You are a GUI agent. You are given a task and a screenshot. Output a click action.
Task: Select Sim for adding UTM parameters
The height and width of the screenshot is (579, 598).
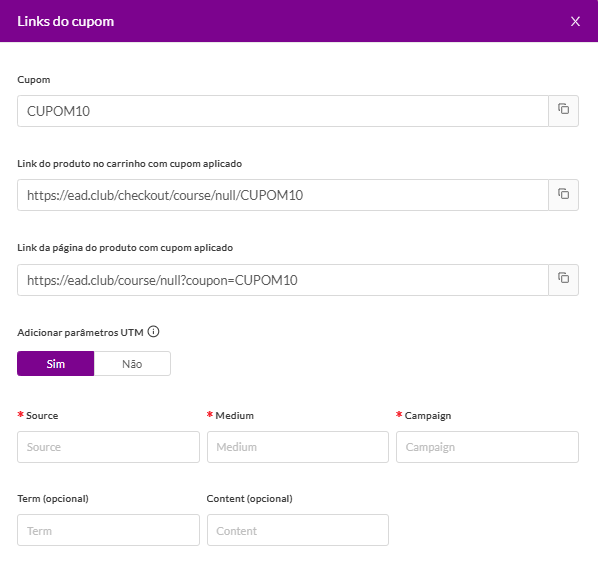[x=56, y=363]
